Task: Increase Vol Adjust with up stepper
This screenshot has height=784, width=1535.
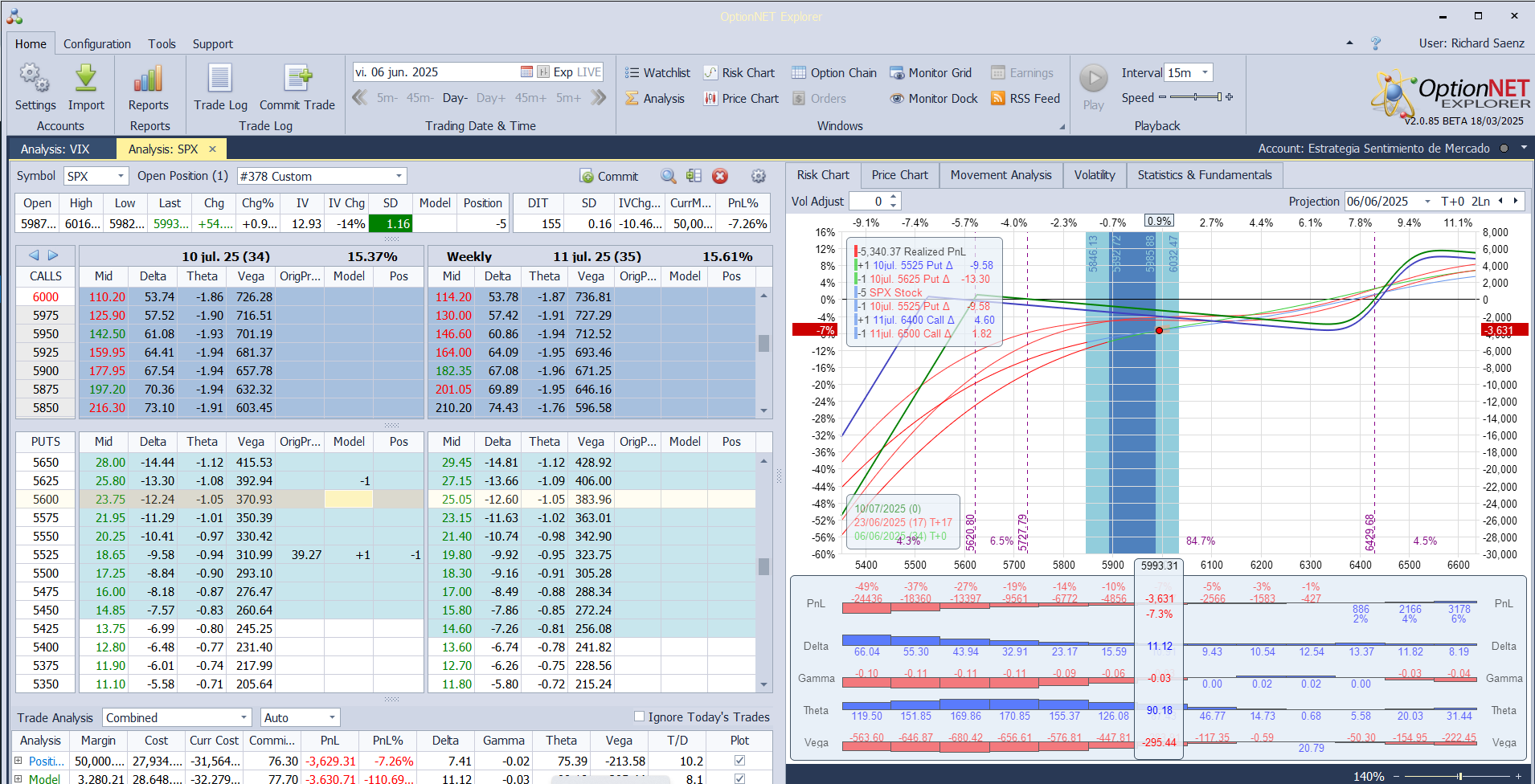Action: pyautogui.click(x=894, y=197)
